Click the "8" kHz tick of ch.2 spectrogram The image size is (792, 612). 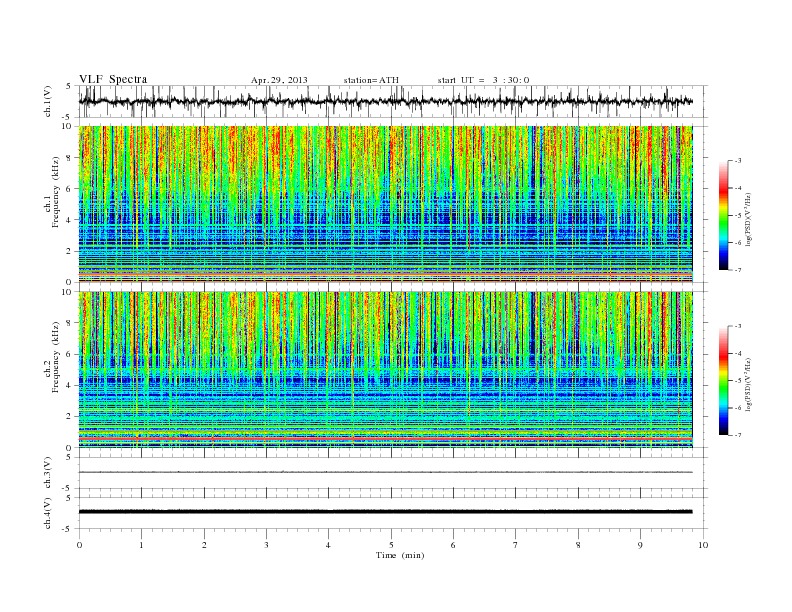coord(70,323)
